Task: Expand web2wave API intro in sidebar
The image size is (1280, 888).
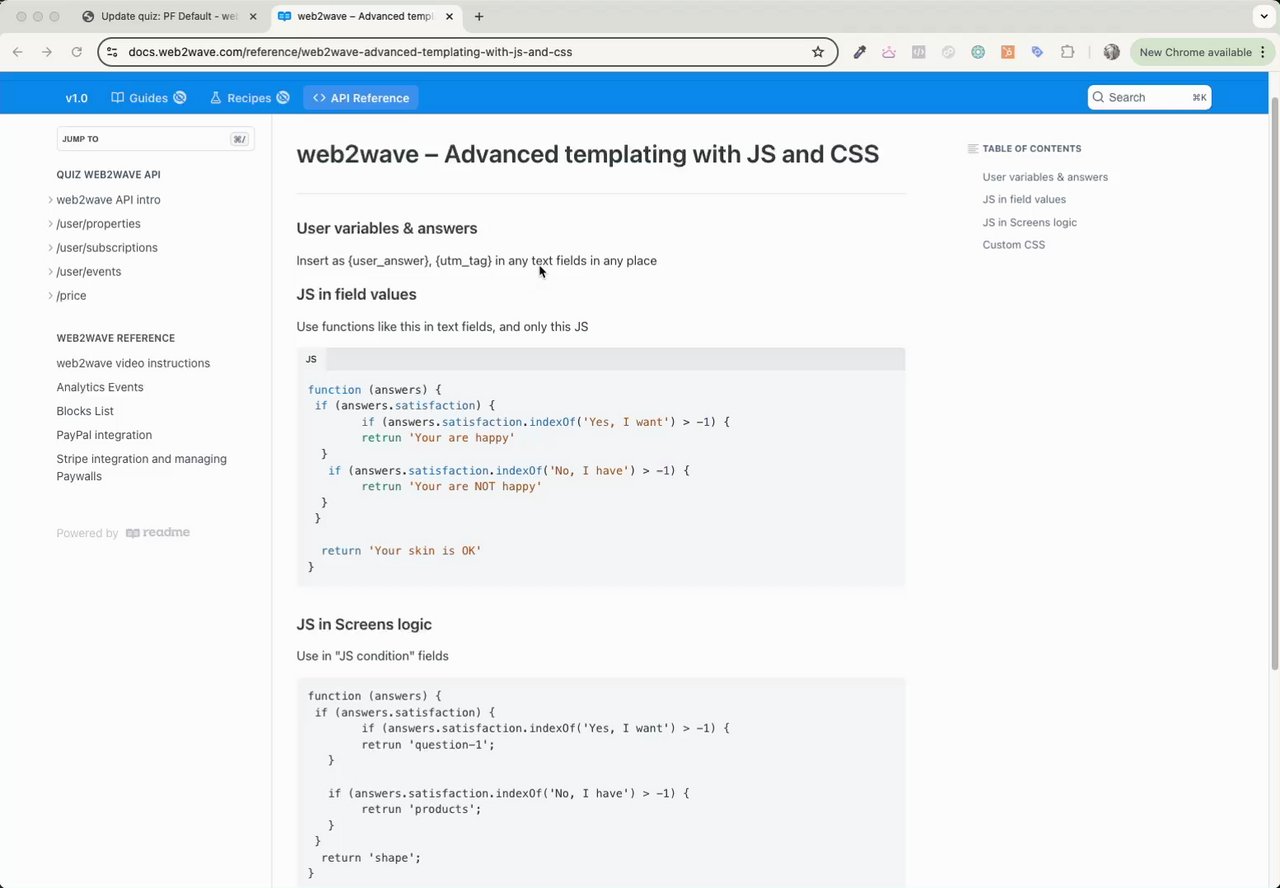Action: coord(51,200)
